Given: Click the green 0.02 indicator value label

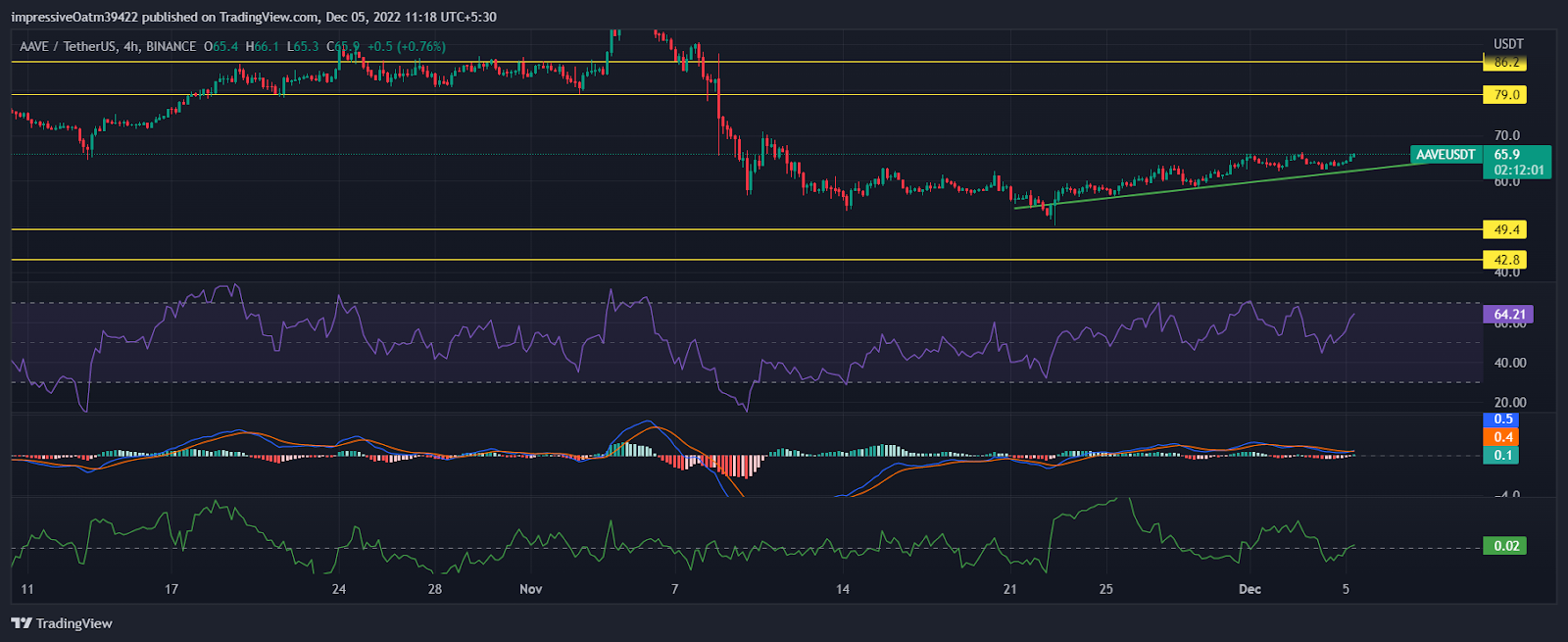Looking at the screenshot, I should (1506, 546).
